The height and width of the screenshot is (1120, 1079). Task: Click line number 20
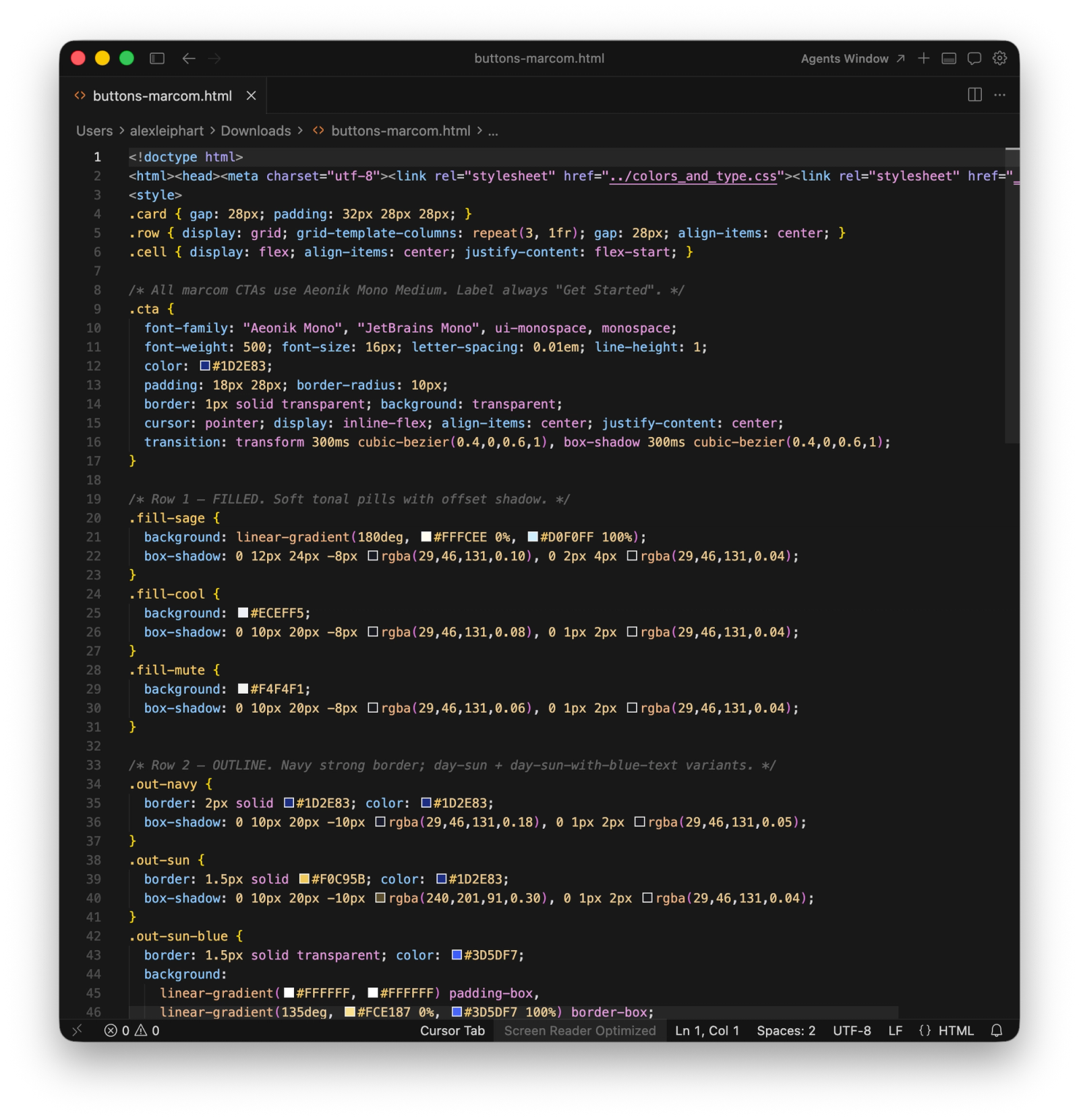point(94,519)
